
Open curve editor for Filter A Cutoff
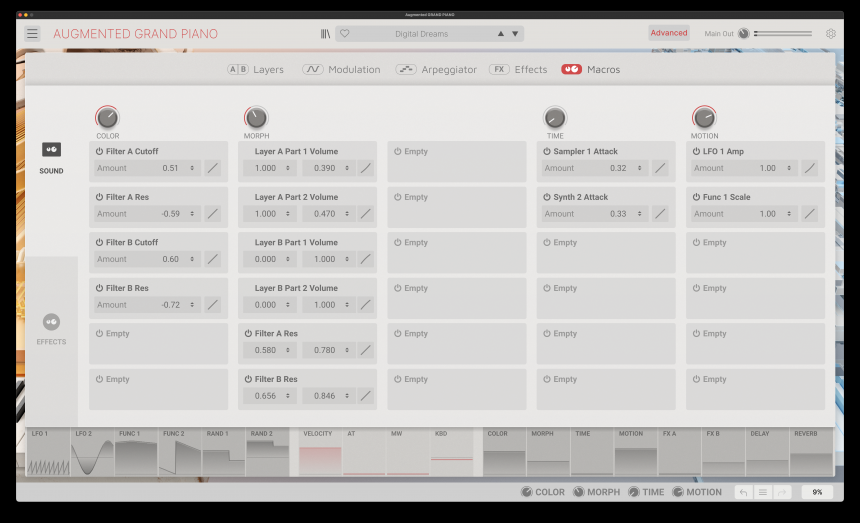tap(213, 168)
